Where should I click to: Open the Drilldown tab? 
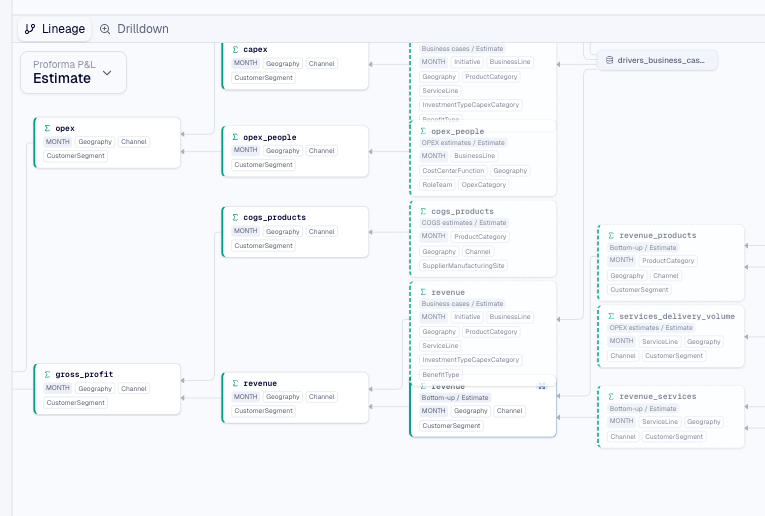134,29
